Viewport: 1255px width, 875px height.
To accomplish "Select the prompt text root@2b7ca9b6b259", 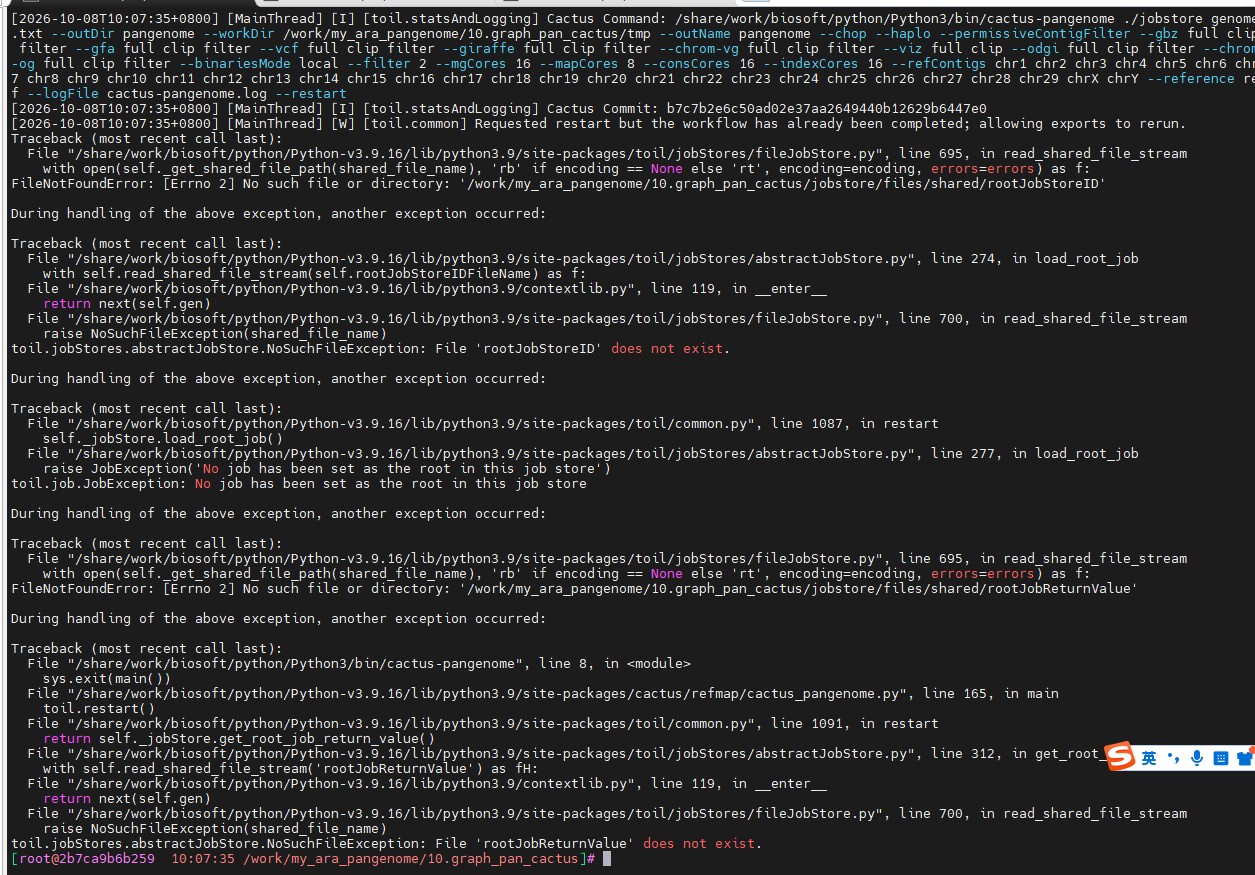I will (x=87, y=859).
